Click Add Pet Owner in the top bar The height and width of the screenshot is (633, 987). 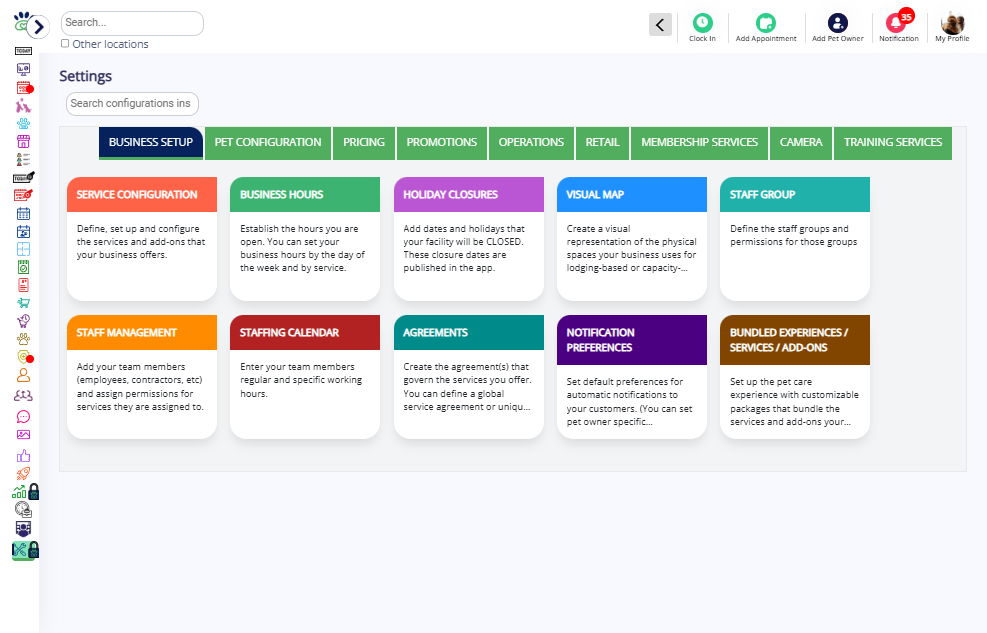click(x=837, y=27)
